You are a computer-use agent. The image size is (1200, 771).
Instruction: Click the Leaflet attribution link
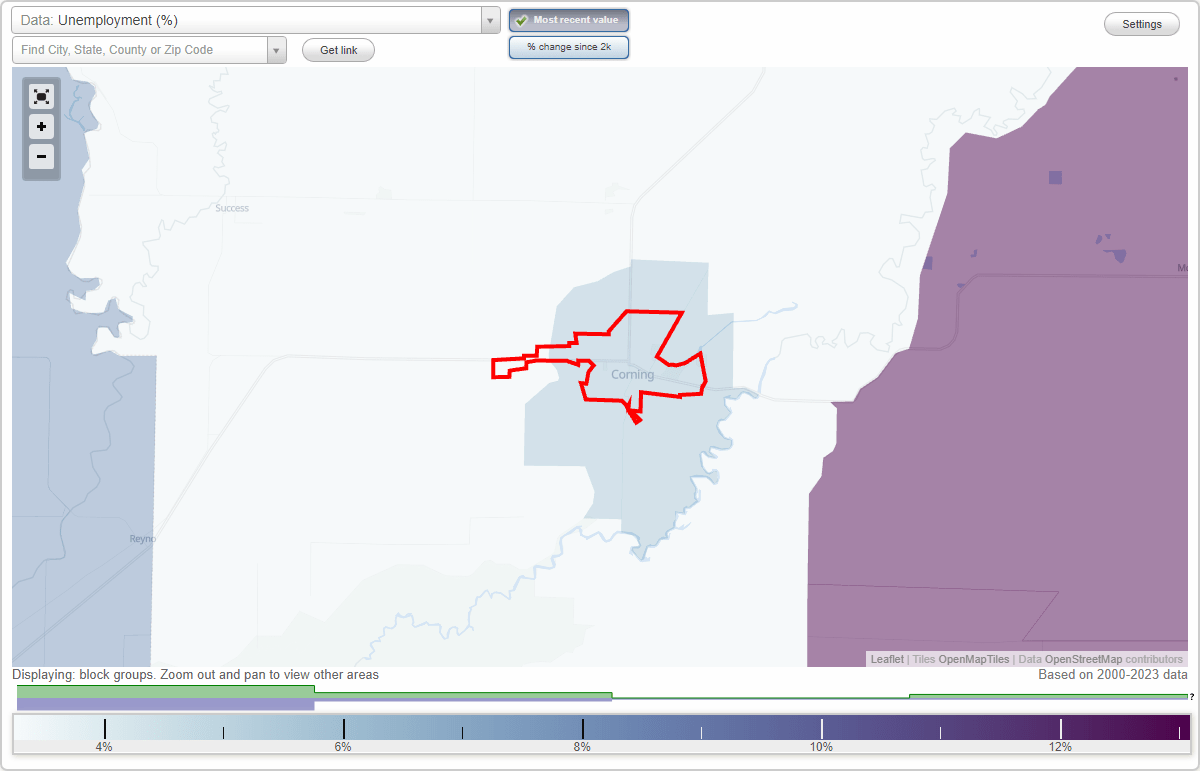(x=887, y=659)
